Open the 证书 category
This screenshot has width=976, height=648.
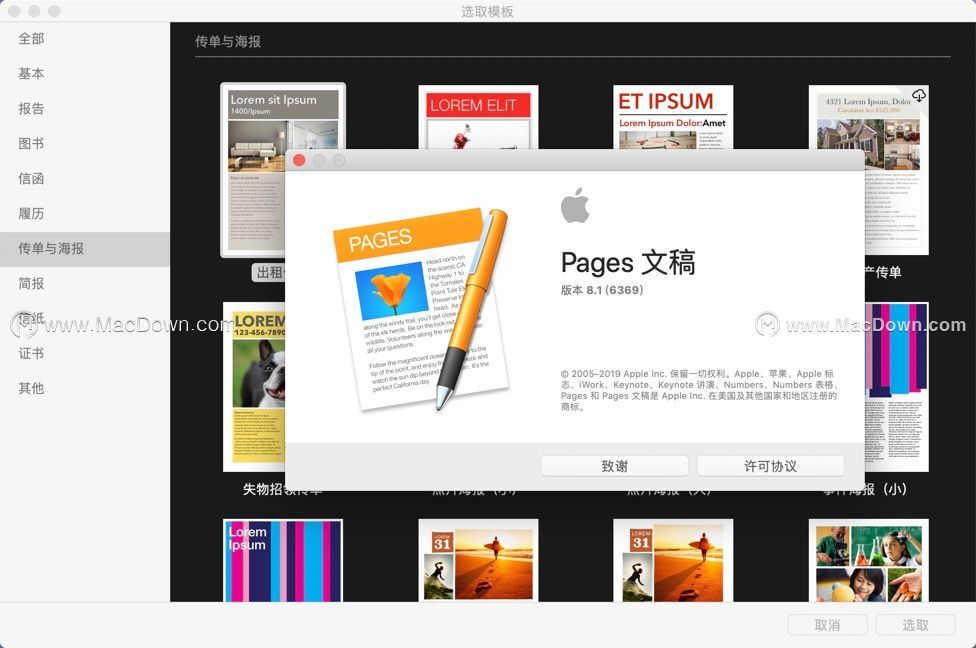31,354
